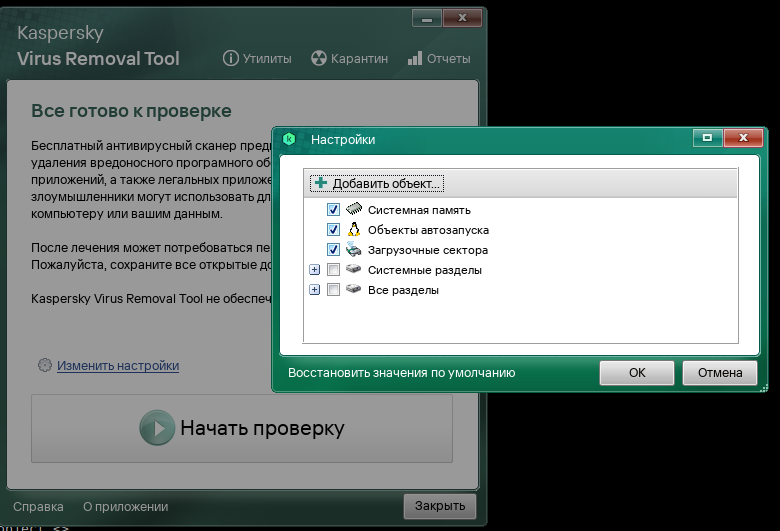
Task: Click the resize grip of Настройки dialog
Action: 764,388
